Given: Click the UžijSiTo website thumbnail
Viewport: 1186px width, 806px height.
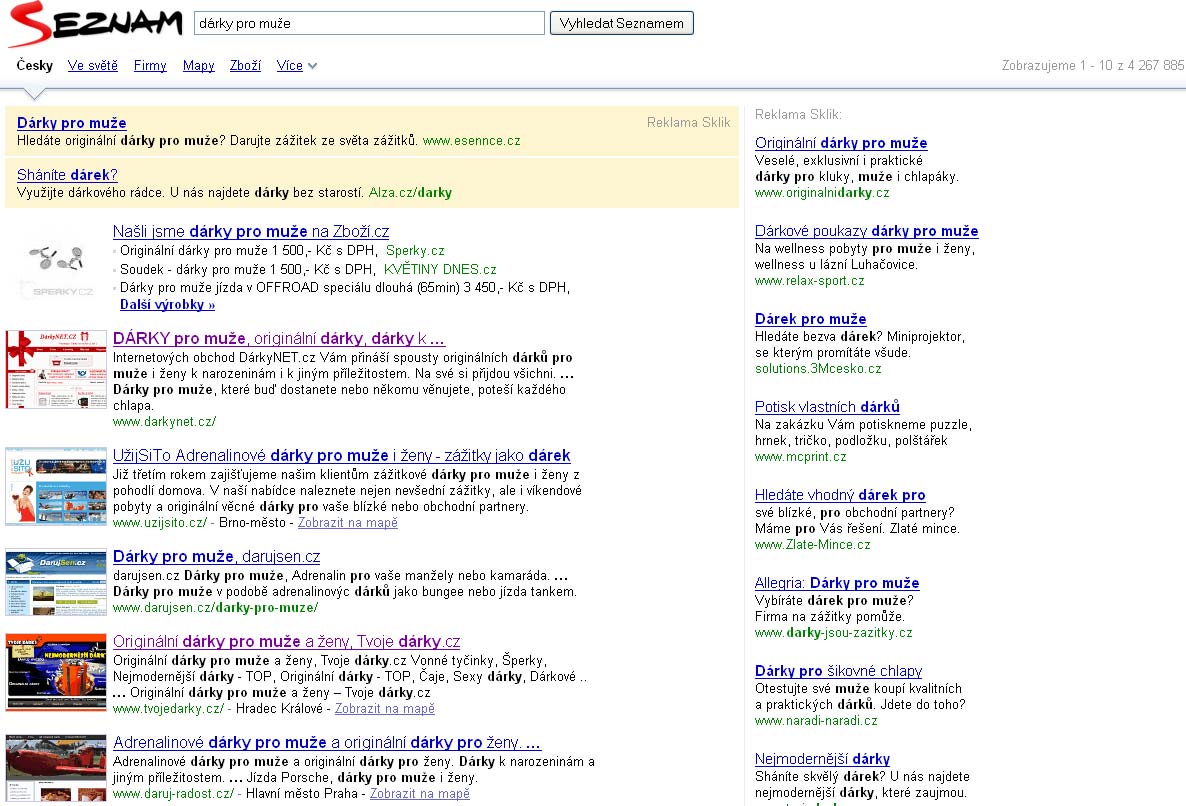Looking at the screenshot, I should pos(56,486).
